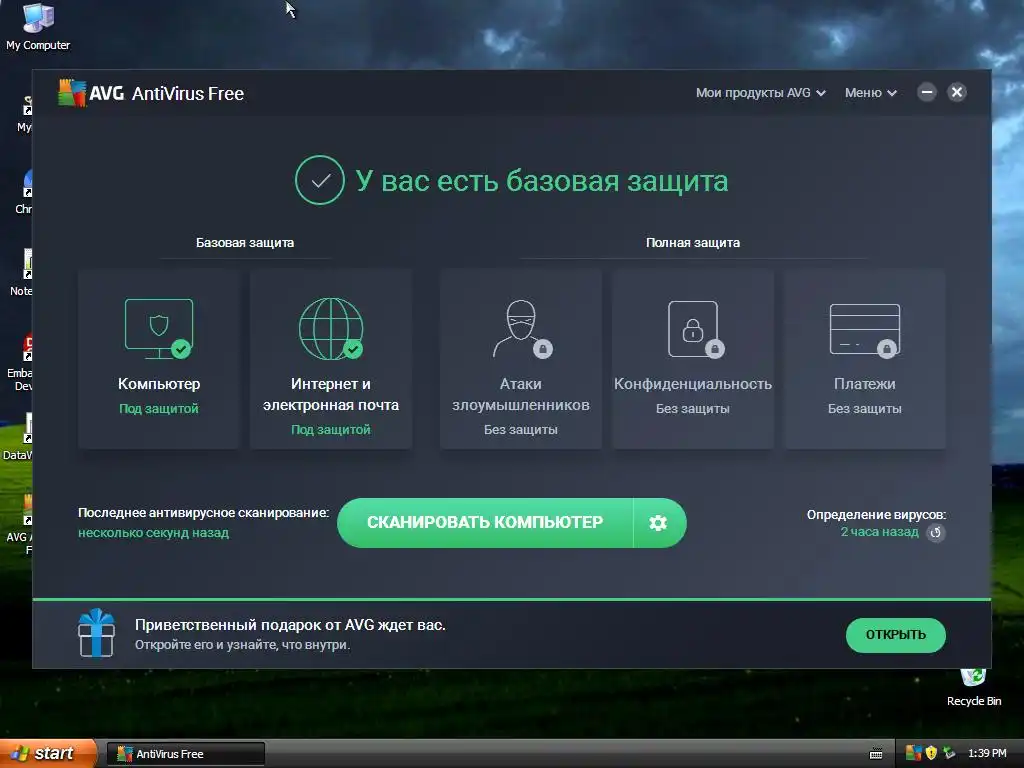This screenshot has height=768, width=1024.
Task: Click несколько секунд назад scan link
Action: coord(153,533)
